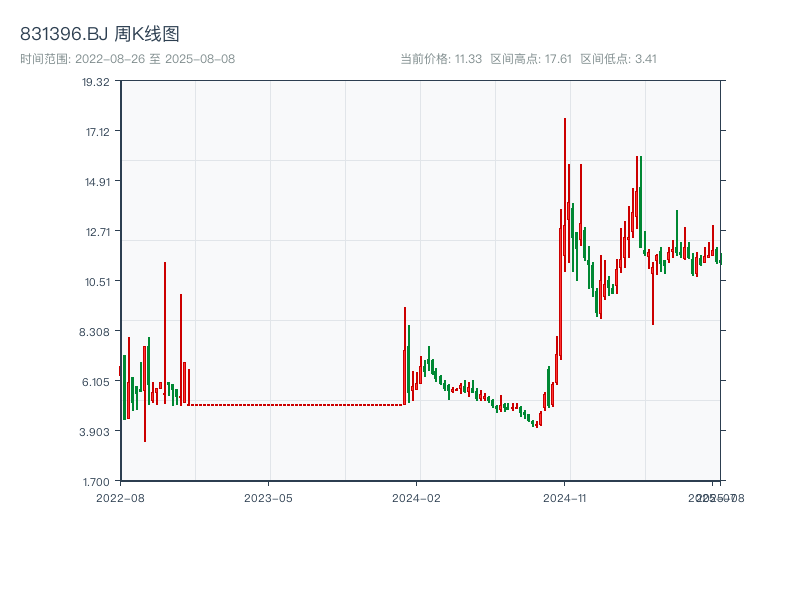Click the y-axis label 12.71
Viewport: 800px width, 600px height.
coord(97,232)
